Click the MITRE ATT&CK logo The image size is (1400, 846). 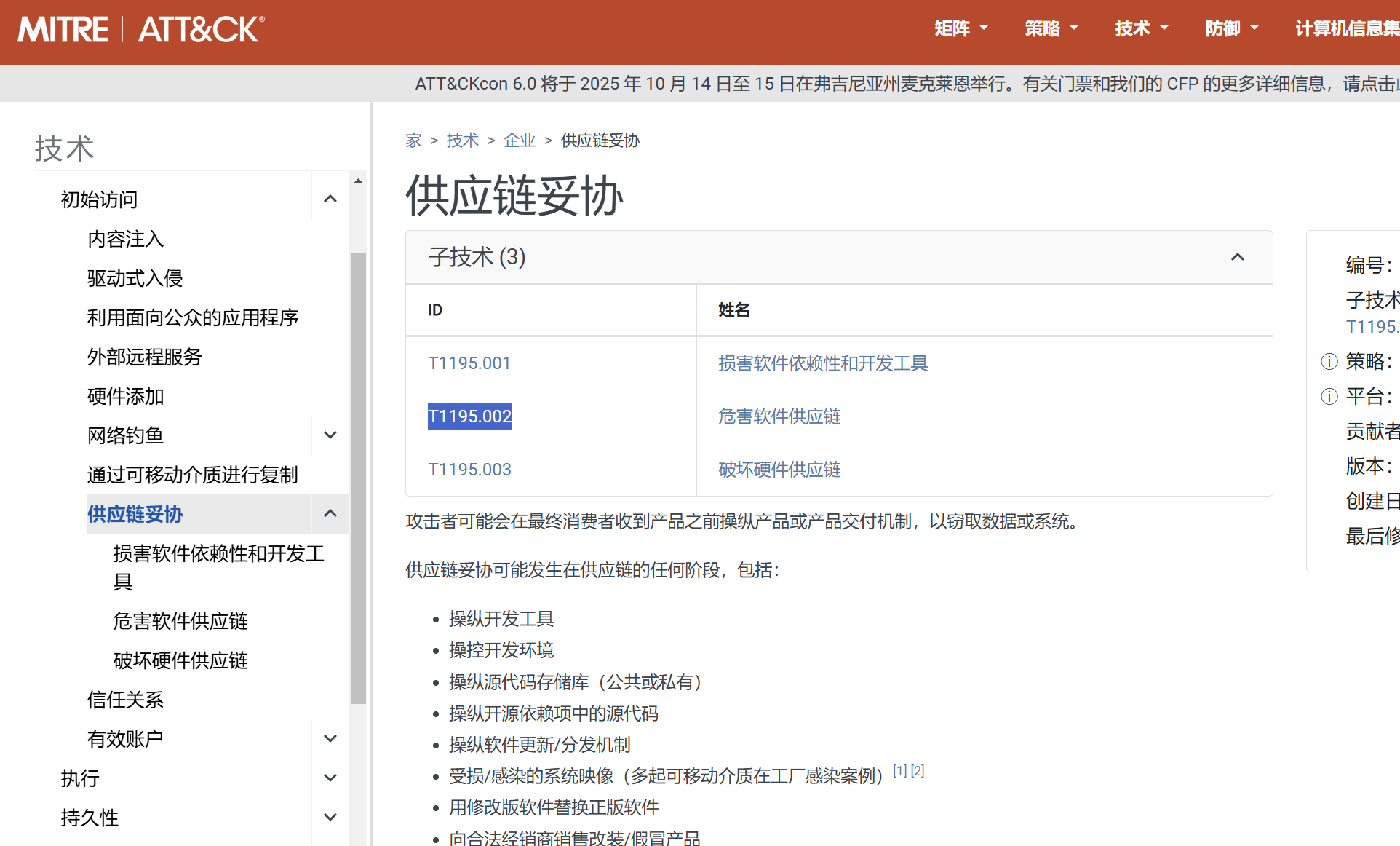click(x=141, y=30)
